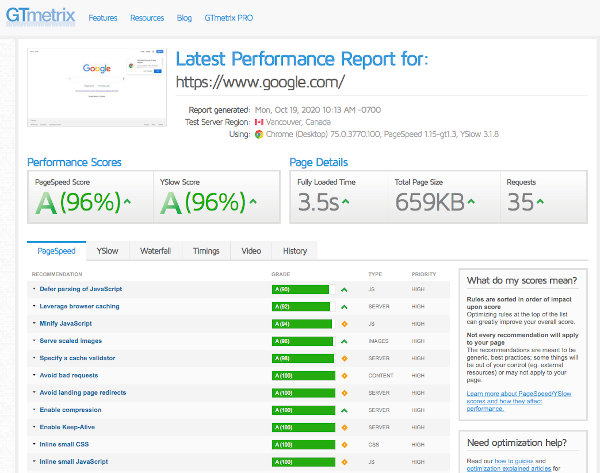
Task: Click the Google page screenshot thumbnail
Action: coord(97,87)
